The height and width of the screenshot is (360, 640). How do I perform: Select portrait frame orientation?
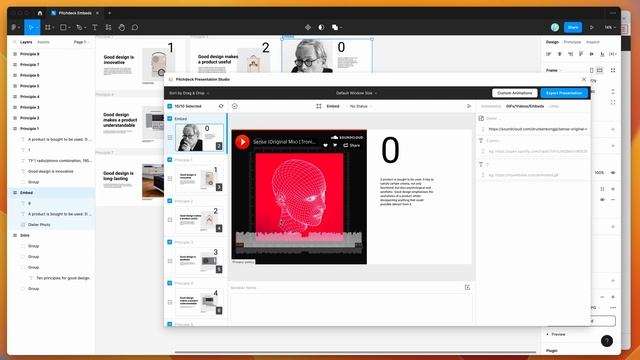(x=591, y=70)
